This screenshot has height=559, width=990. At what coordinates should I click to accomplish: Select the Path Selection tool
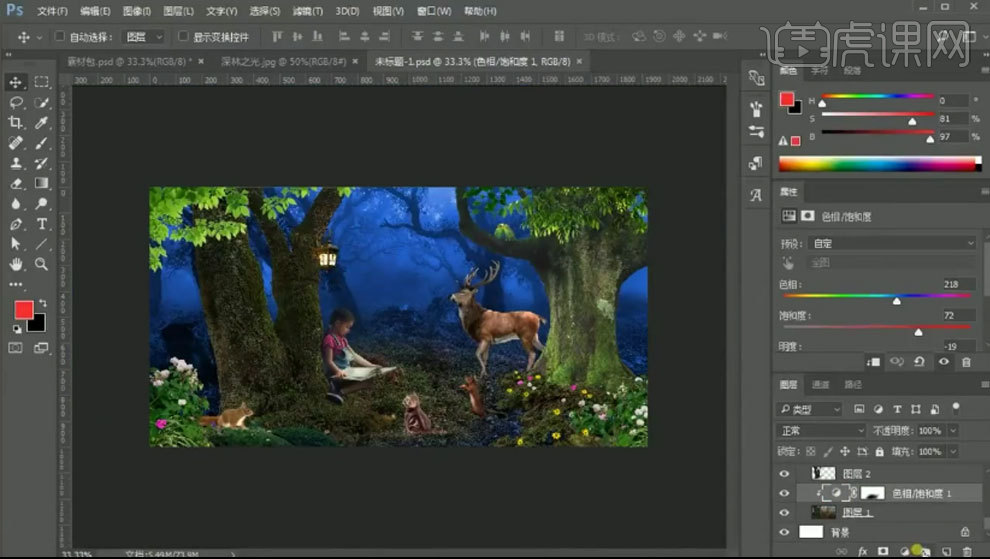pyautogui.click(x=16, y=244)
